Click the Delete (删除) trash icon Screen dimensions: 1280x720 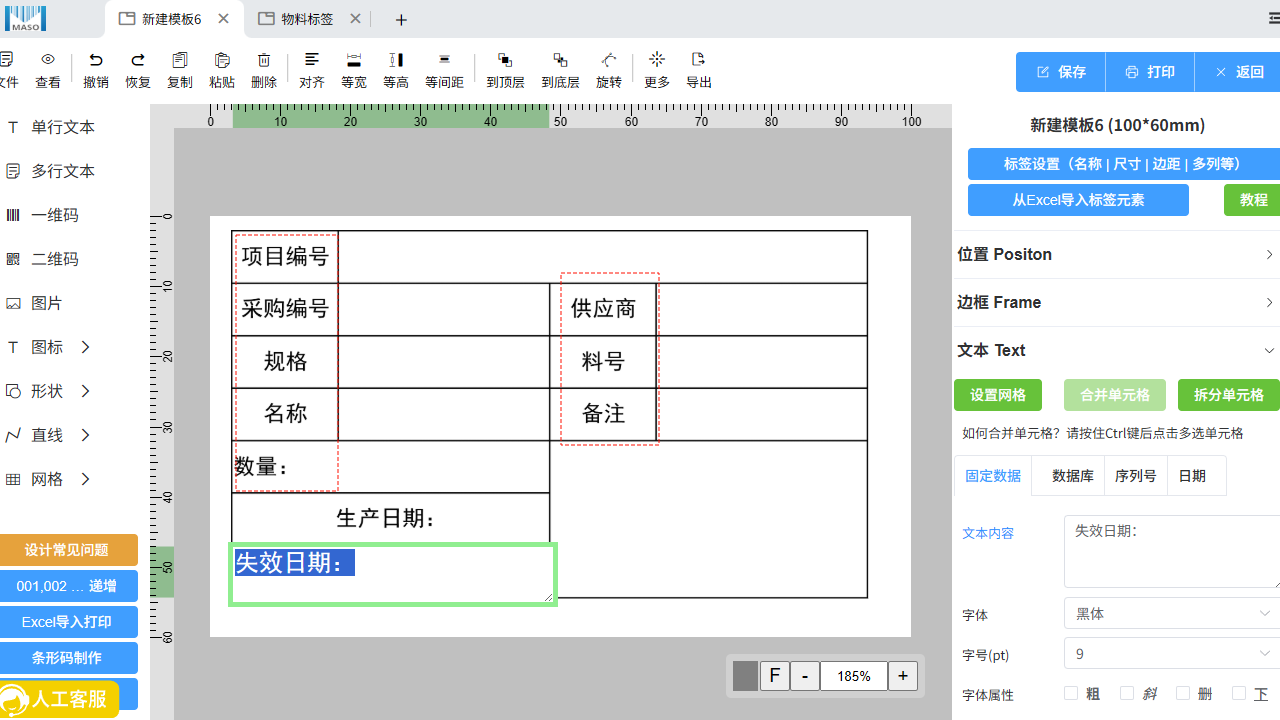264,60
